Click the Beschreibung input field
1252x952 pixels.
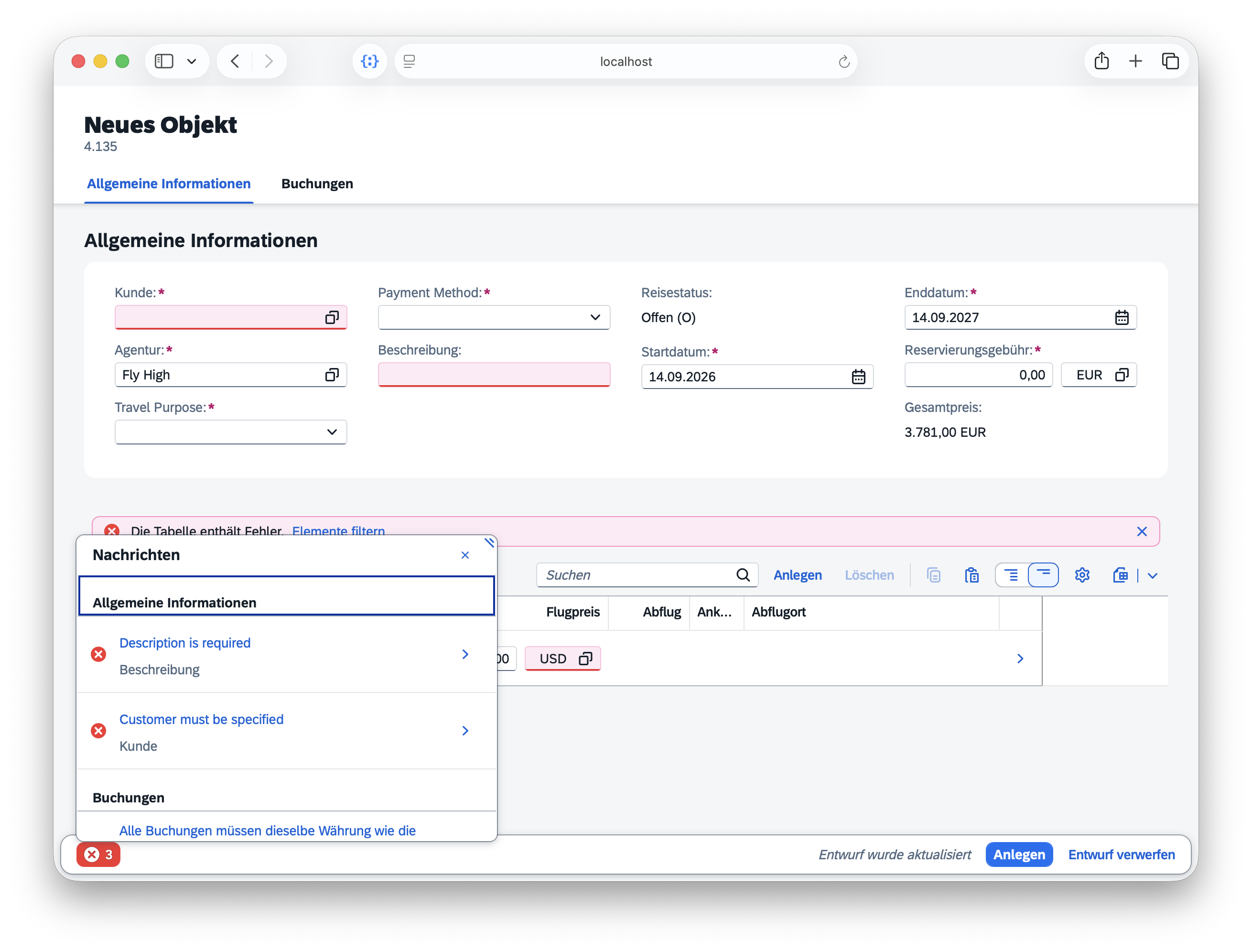(494, 375)
